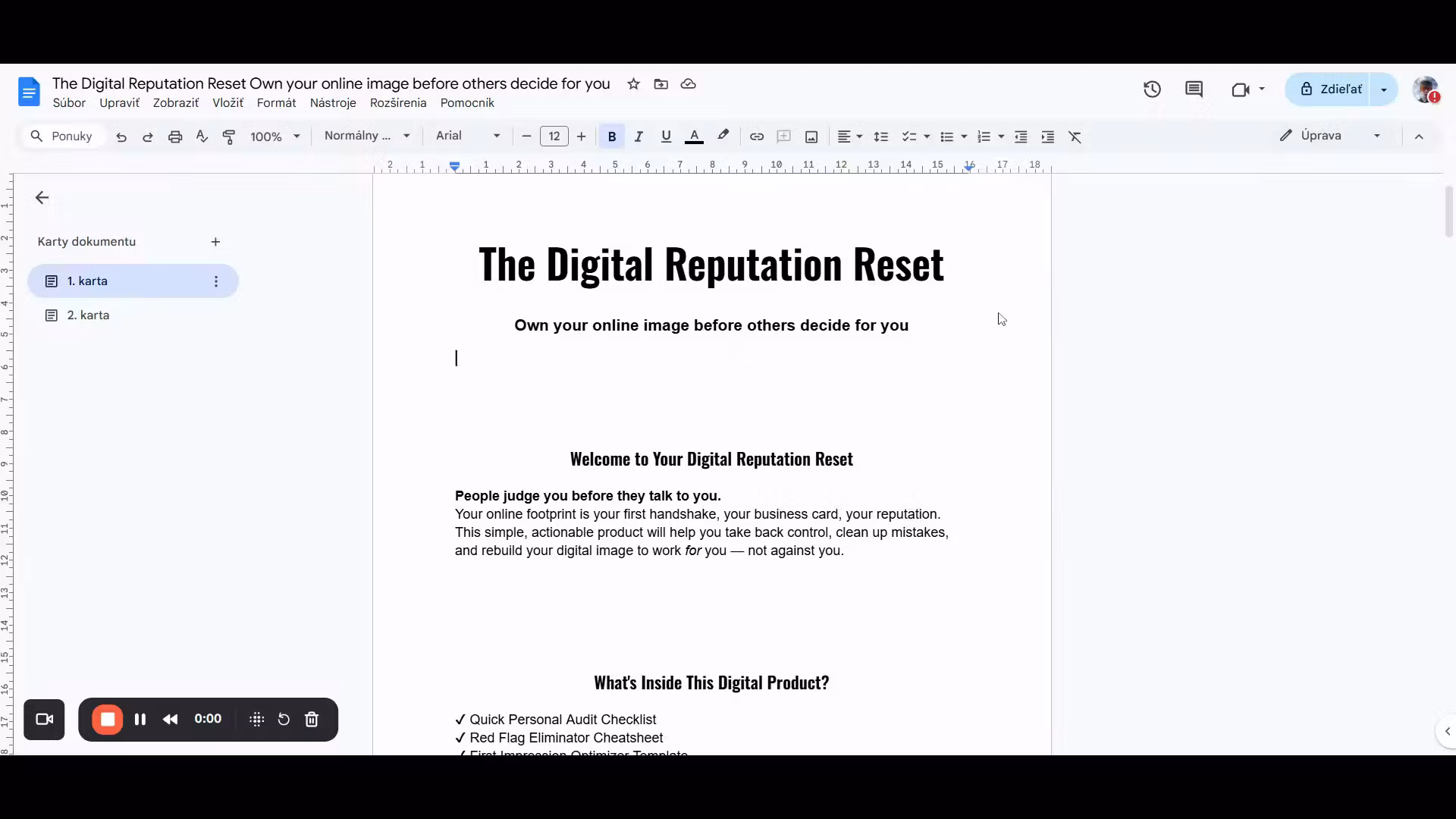Screen dimensions: 1456x819
Task: Open the text color picker
Action: click(x=693, y=136)
